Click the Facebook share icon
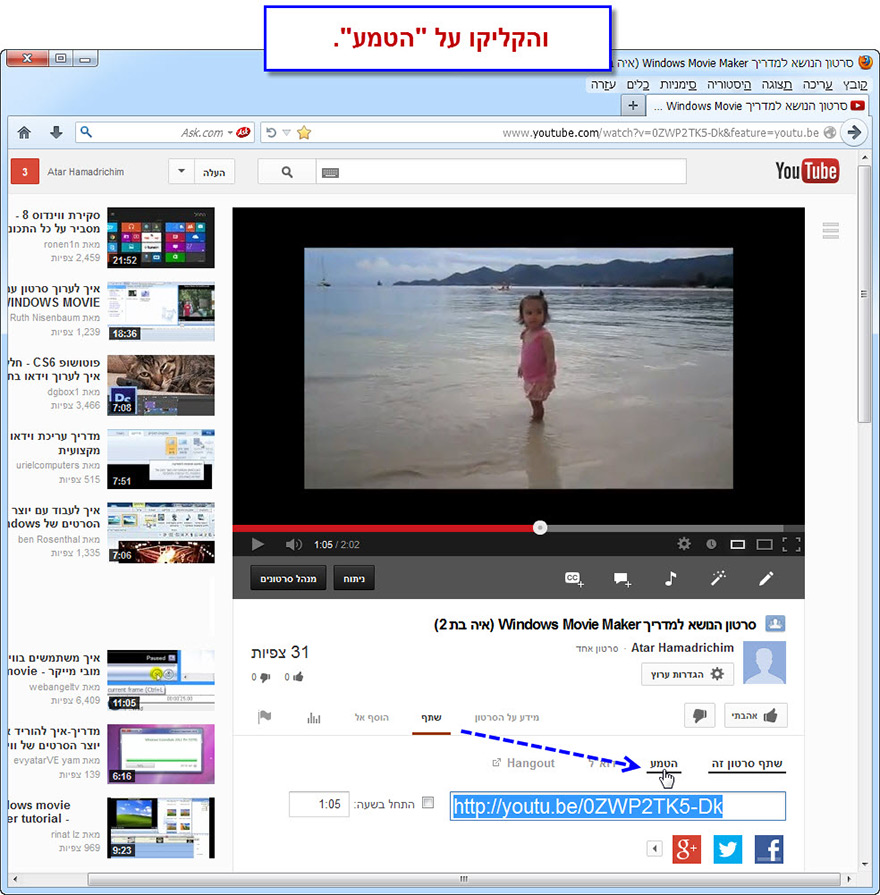 (x=768, y=849)
